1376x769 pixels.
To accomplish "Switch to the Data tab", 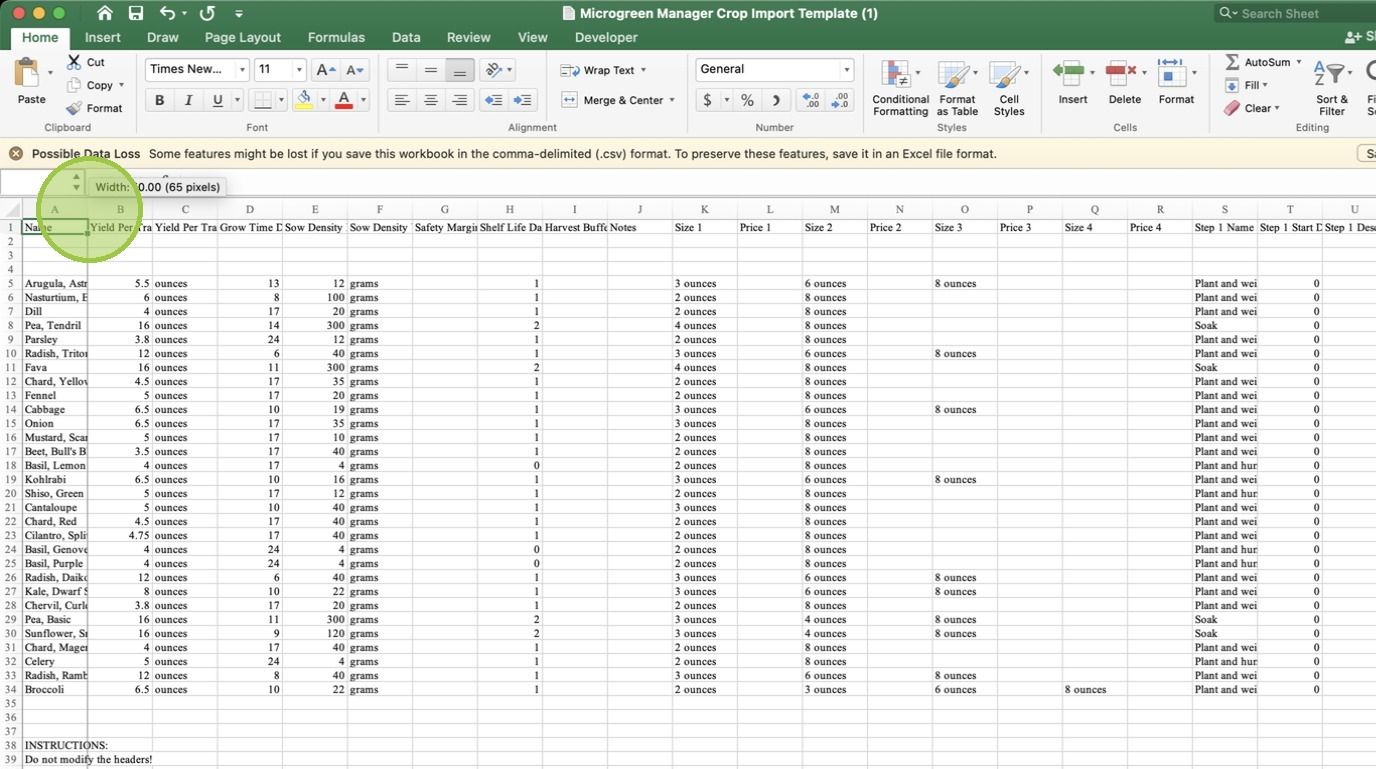I will (406, 37).
